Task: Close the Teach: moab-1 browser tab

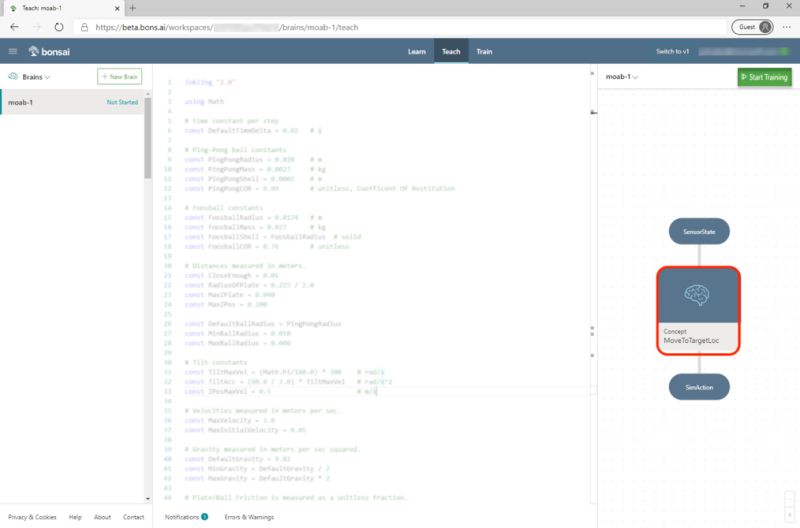Action: [x=117, y=8]
